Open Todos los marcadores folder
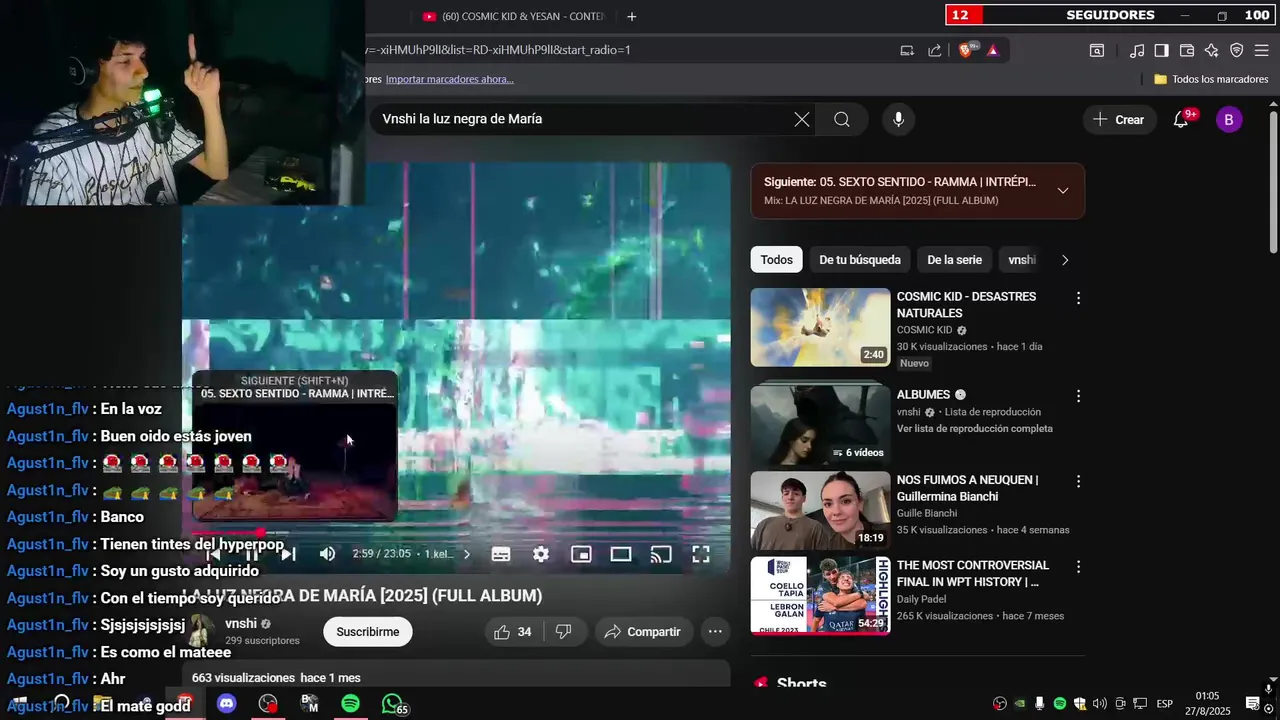The width and height of the screenshot is (1280, 720). pos(1211,79)
